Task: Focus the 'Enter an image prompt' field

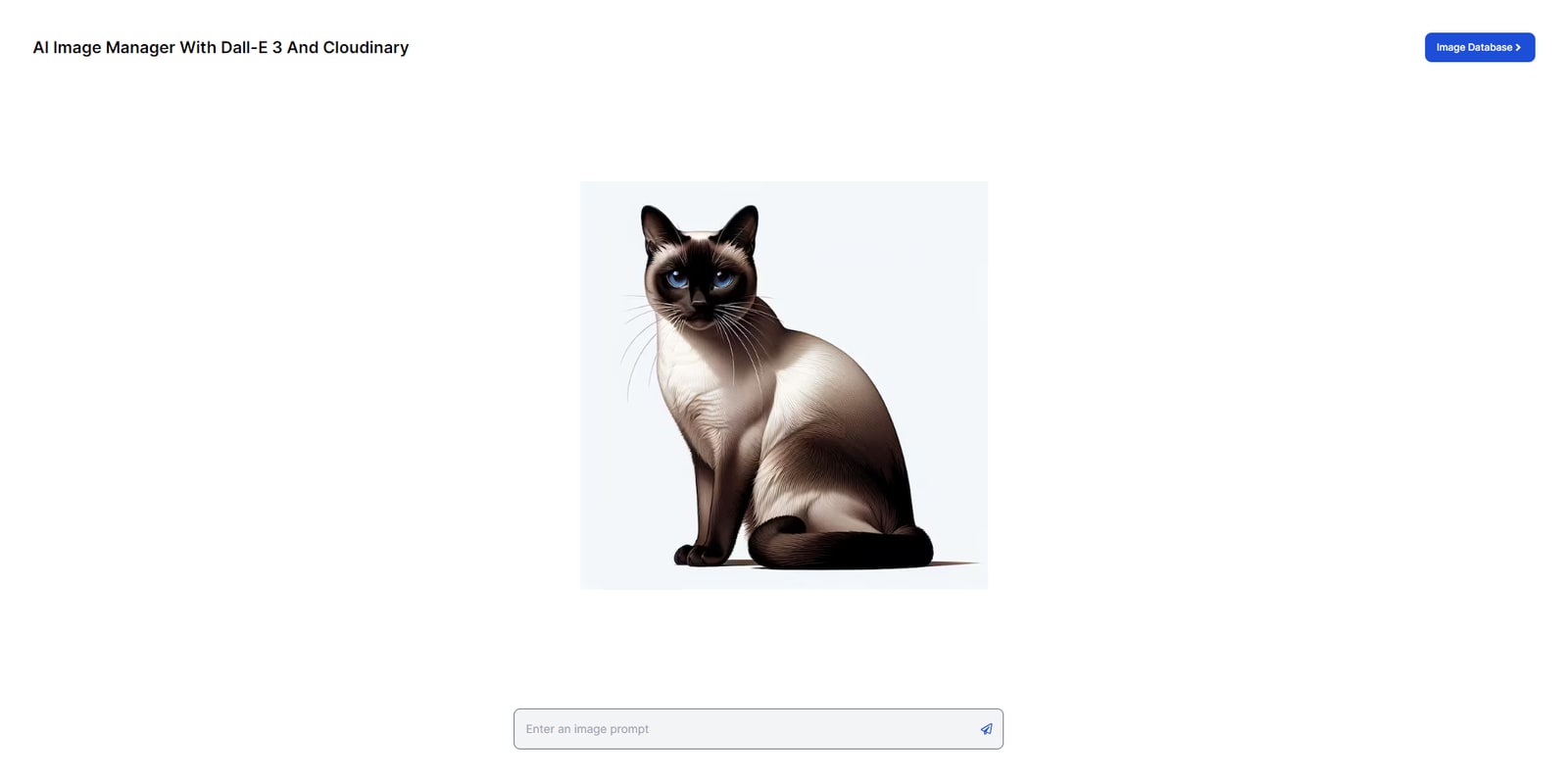Action: 759,729
